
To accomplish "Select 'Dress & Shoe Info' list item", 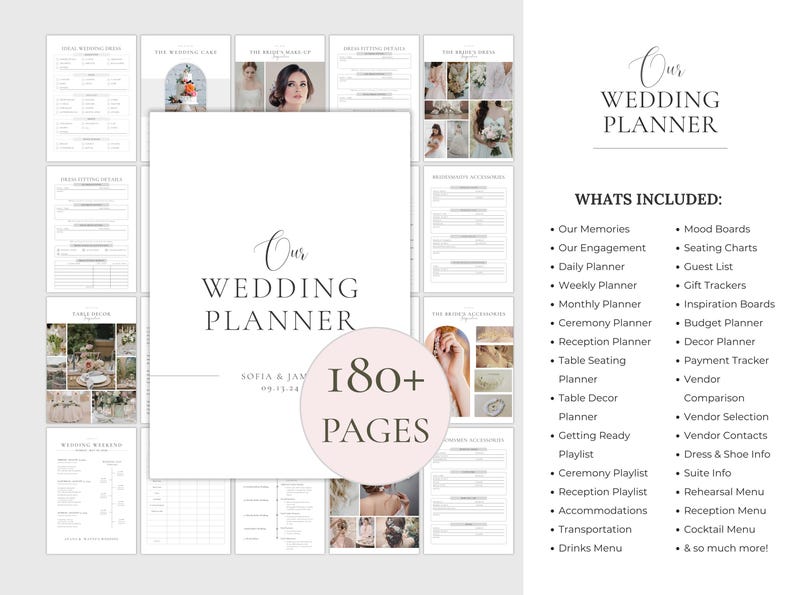I will point(727,454).
